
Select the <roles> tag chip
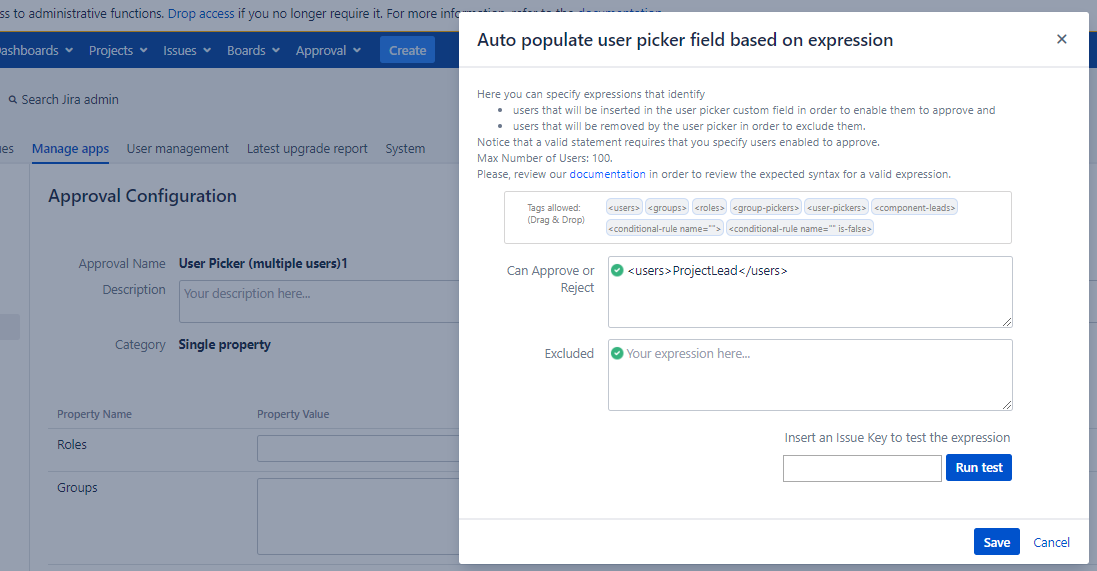coord(709,207)
